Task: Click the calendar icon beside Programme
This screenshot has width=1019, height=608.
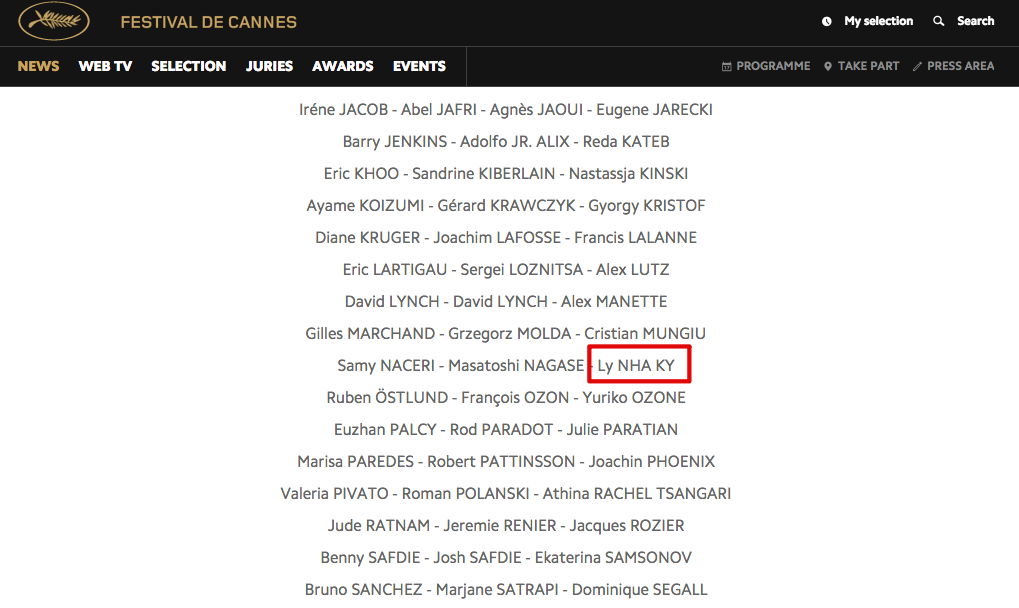Action: coord(727,66)
